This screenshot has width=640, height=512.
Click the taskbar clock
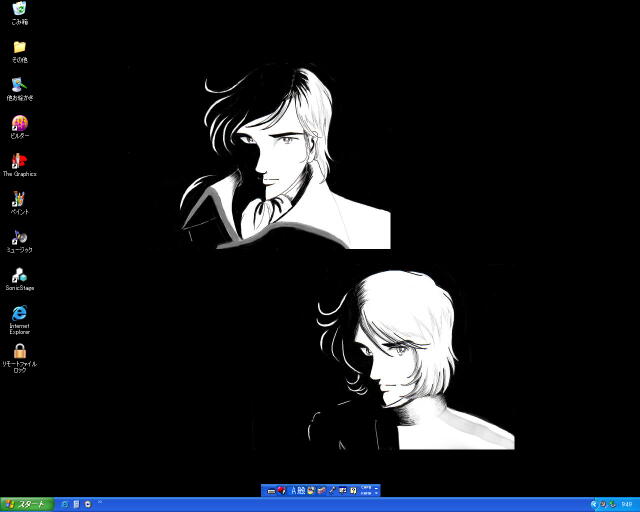[x=627, y=505]
